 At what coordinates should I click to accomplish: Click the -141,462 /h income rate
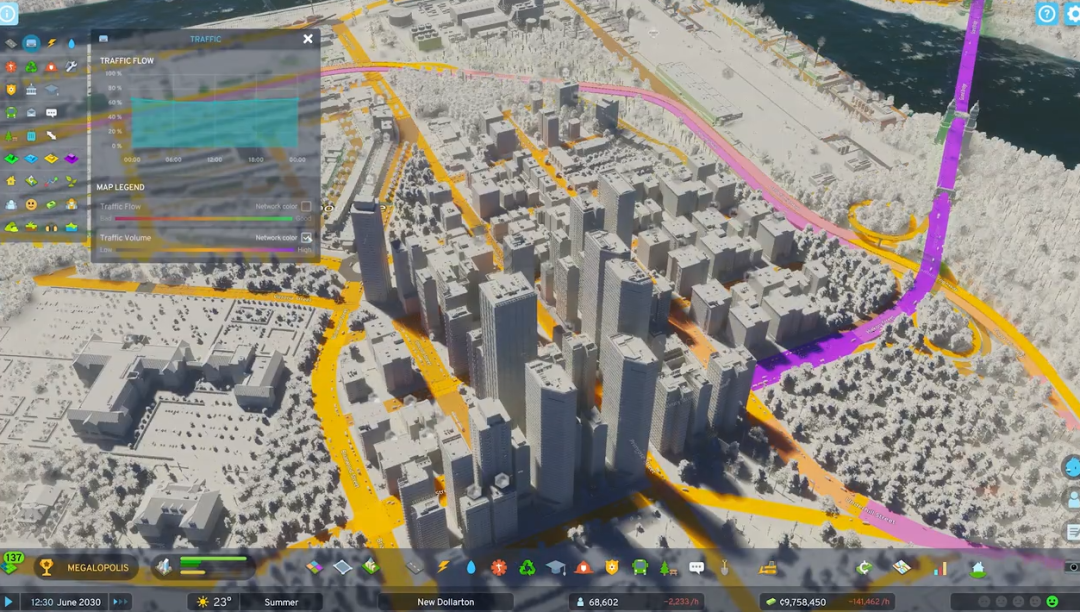coord(871,602)
